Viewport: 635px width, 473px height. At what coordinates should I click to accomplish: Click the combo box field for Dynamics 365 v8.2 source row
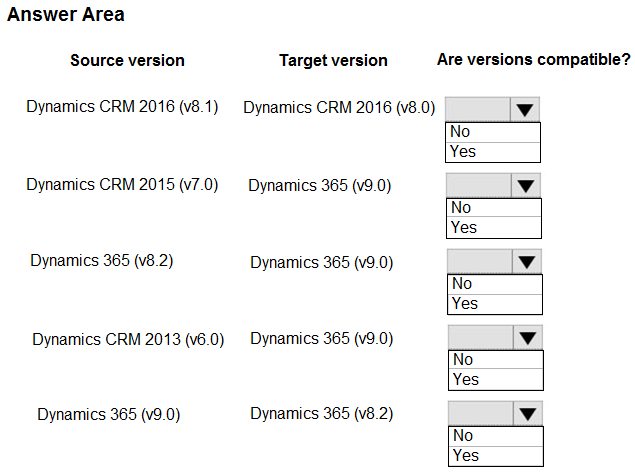coord(494,262)
